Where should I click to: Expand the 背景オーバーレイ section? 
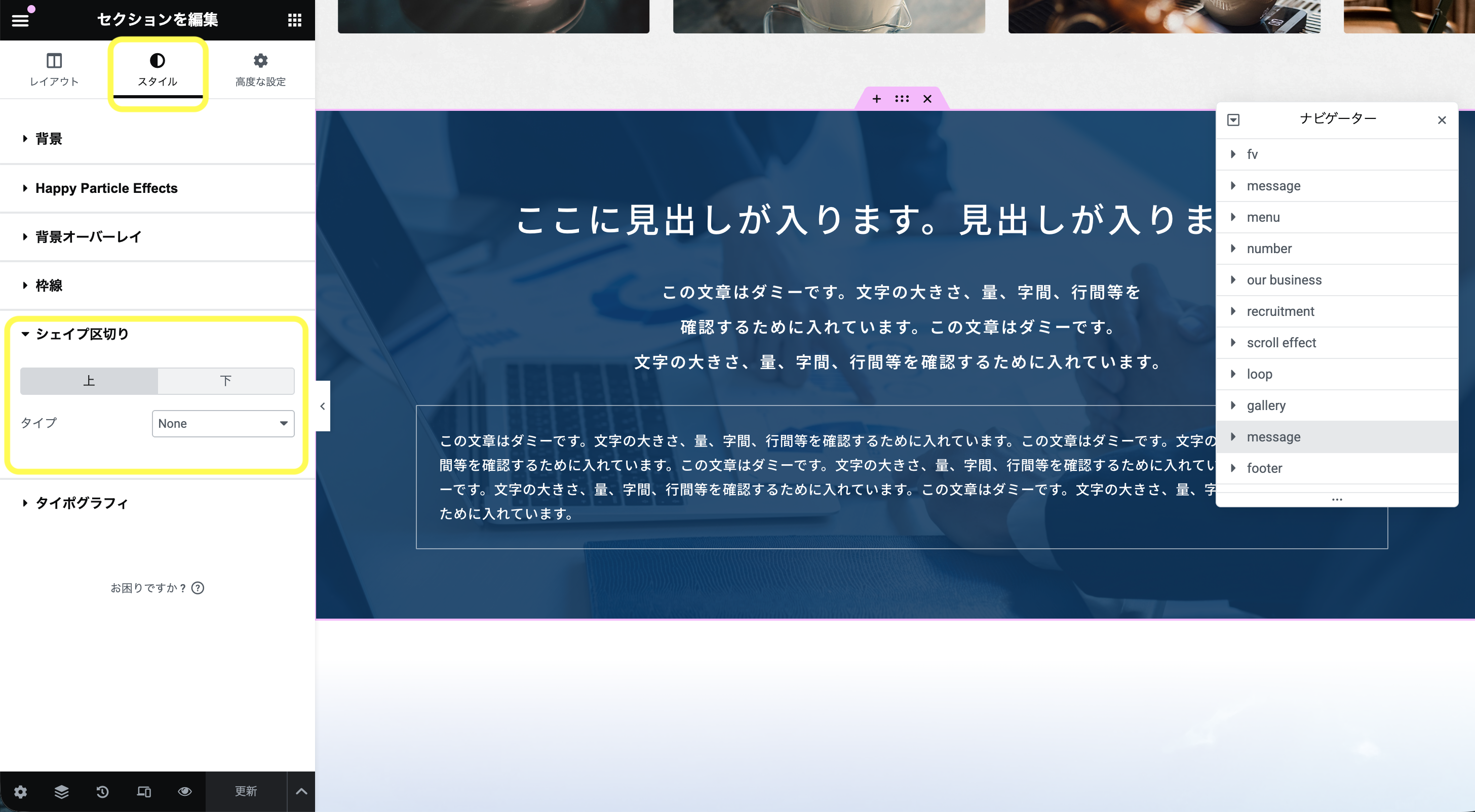[88, 237]
